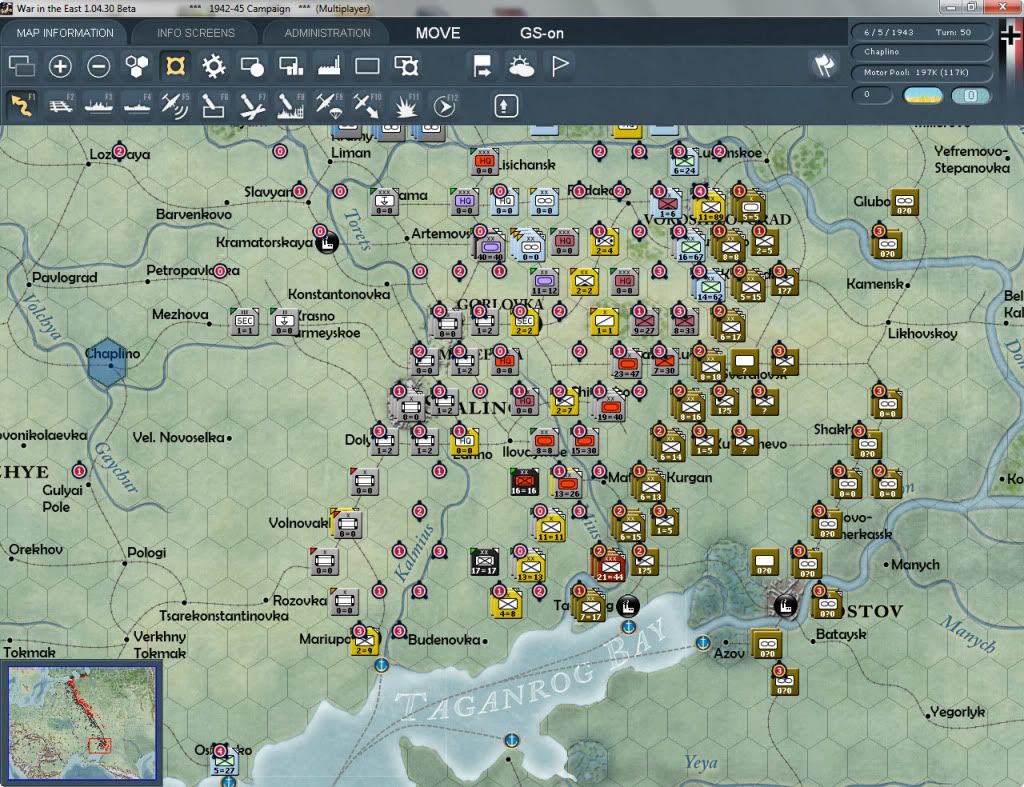Click the Motor Pool 197K field
The image size is (1024, 787).
[921, 72]
